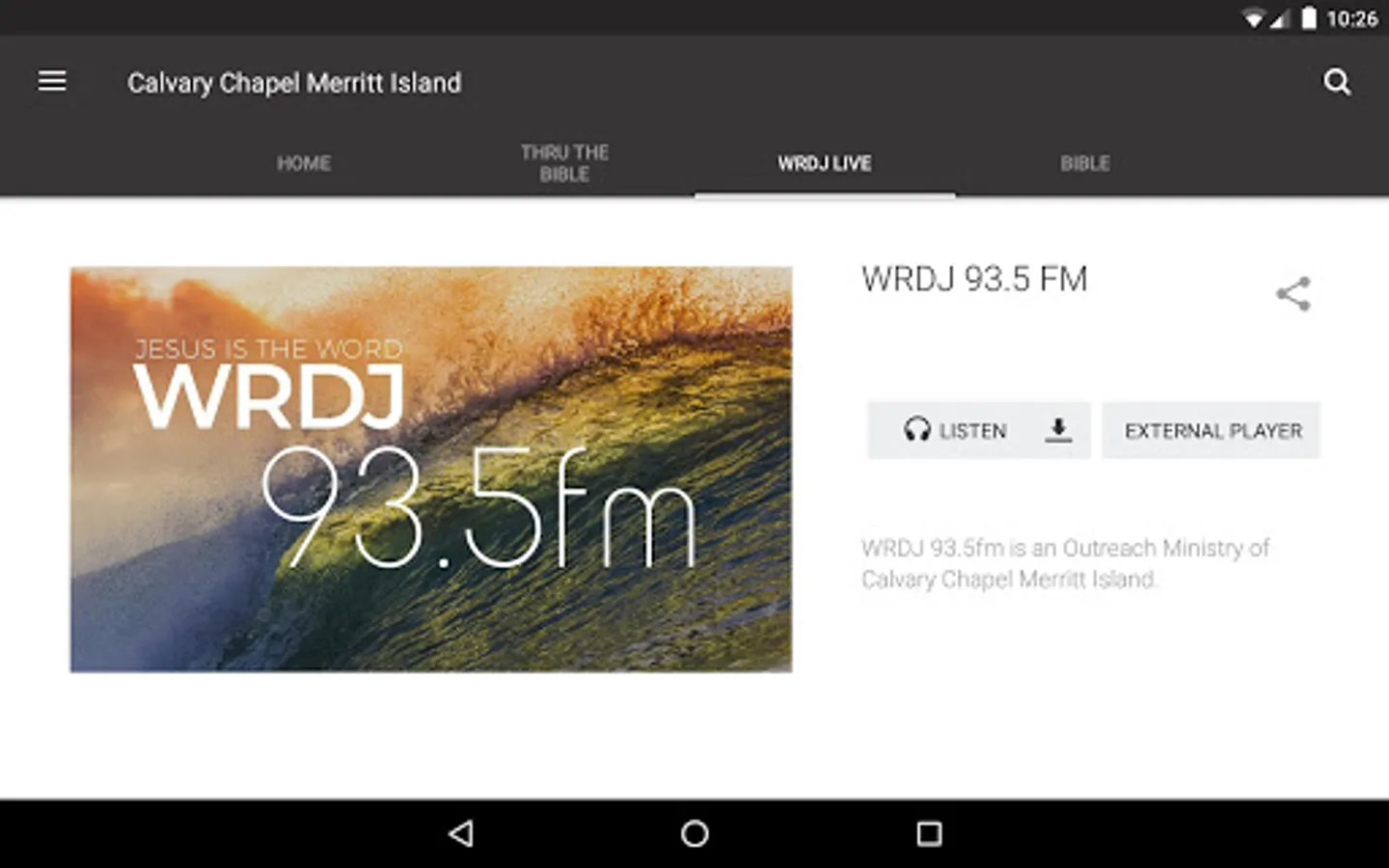
Task: Click the Calvary Chapel Merritt Island title
Action: click(x=294, y=83)
